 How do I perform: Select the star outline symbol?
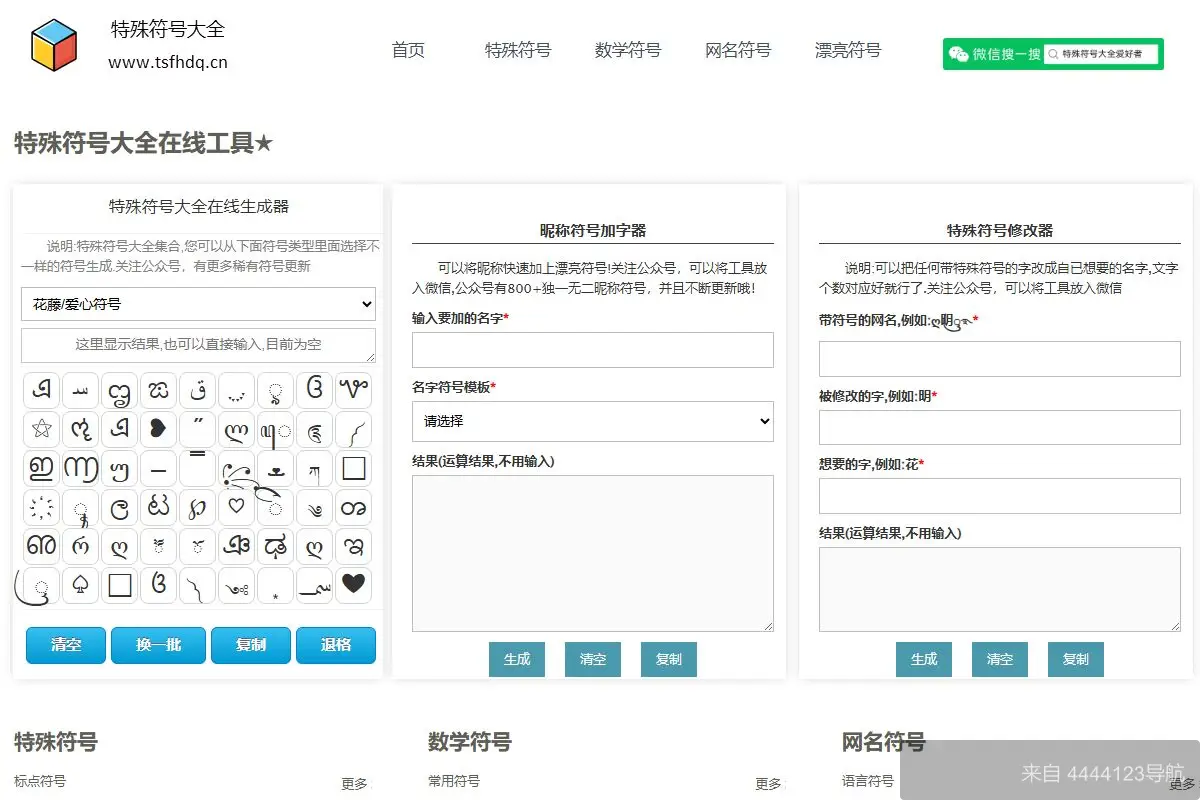pyautogui.click(x=39, y=427)
